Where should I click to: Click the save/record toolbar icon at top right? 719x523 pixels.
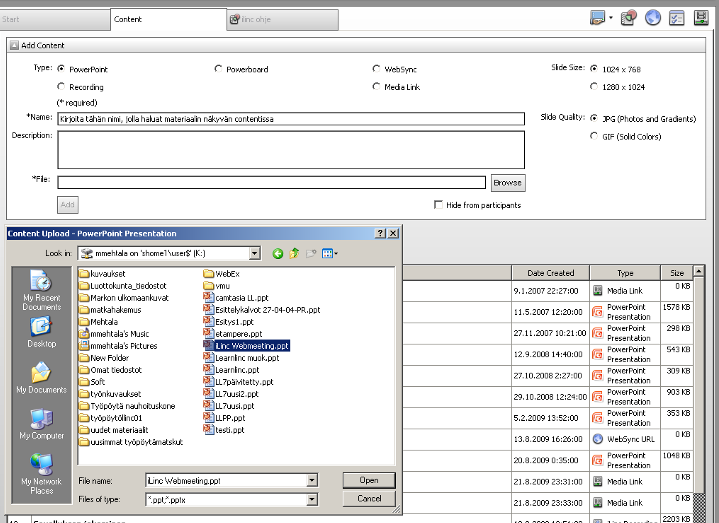click(x=701, y=18)
